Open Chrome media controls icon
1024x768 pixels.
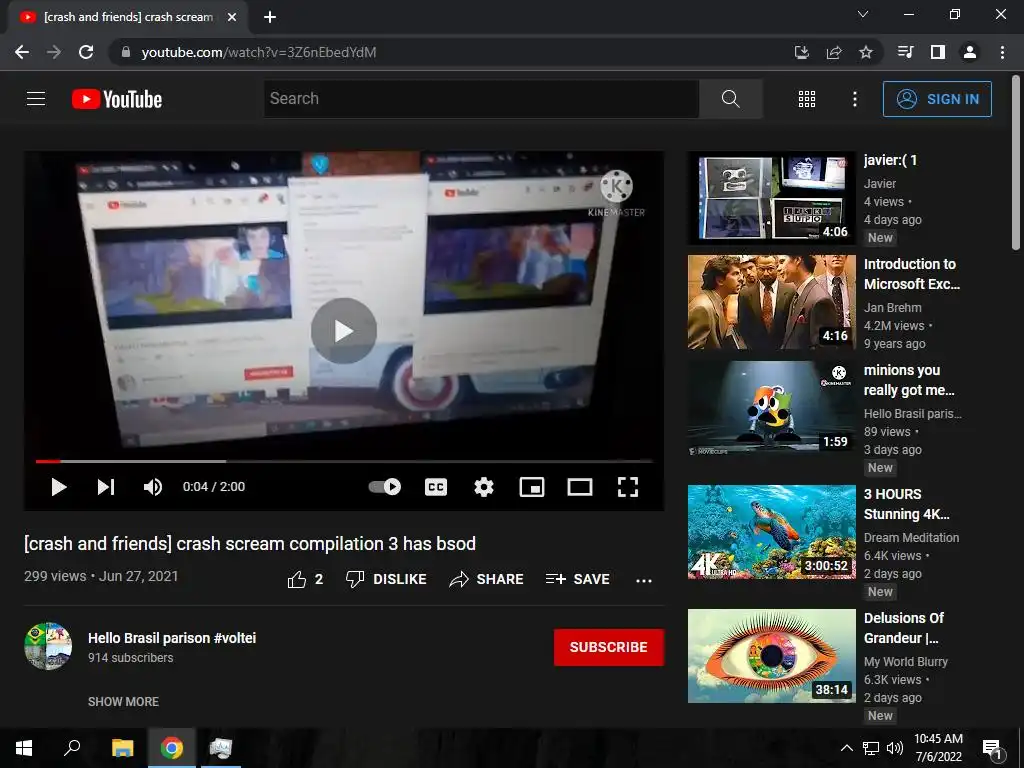pos(905,52)
